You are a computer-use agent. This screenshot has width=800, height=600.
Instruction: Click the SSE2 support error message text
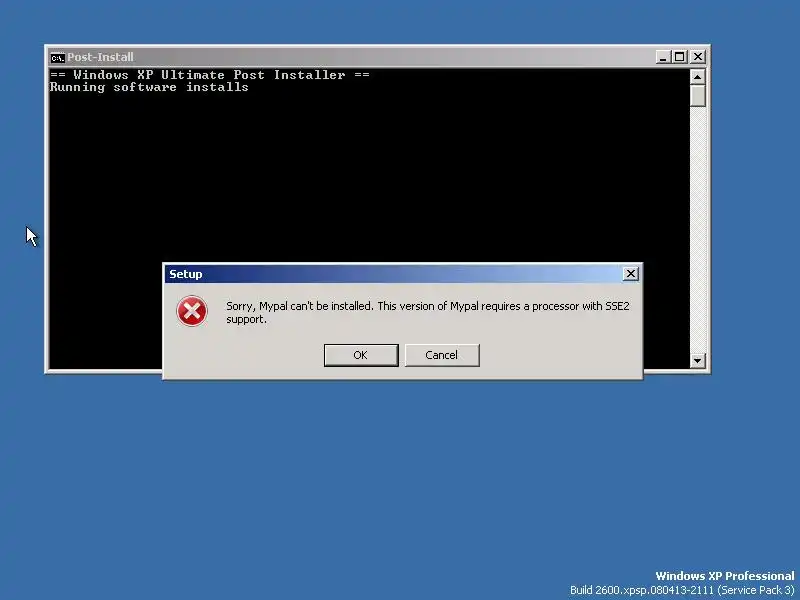pos(428,312)
